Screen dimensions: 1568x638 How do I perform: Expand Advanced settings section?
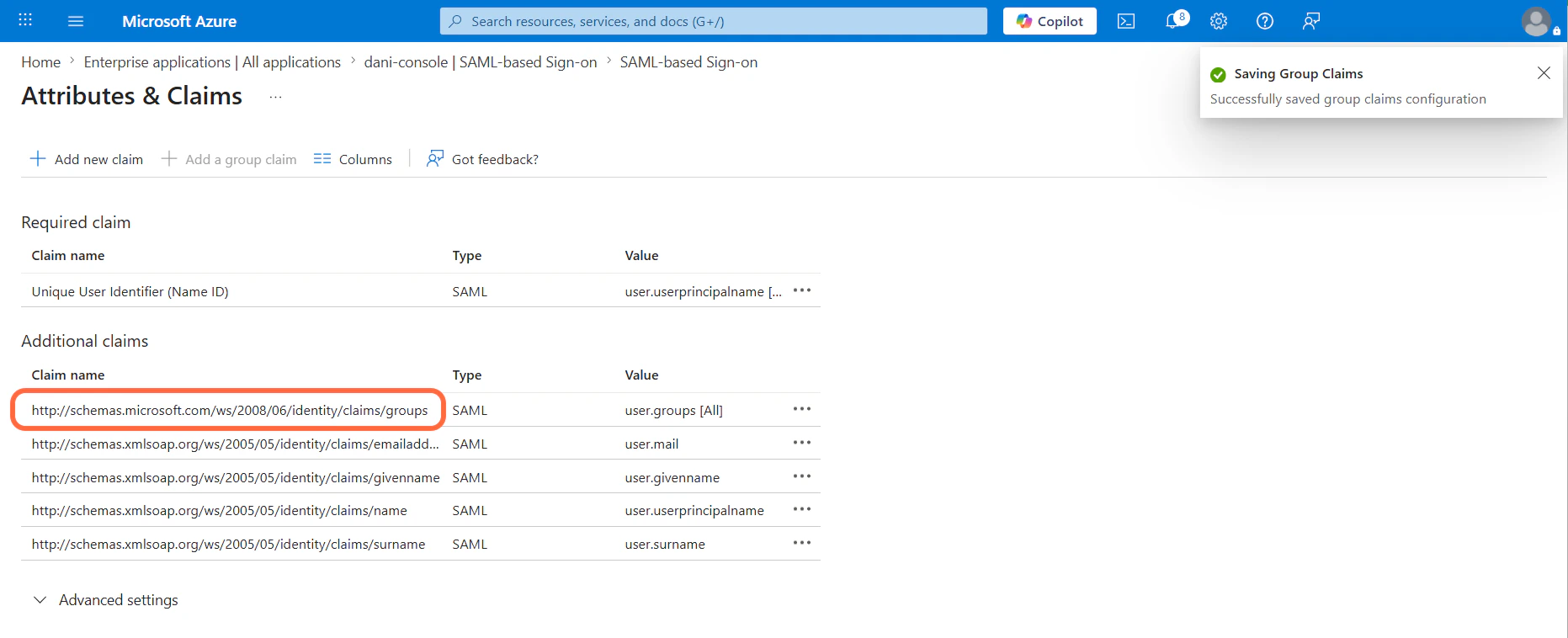[x=105, y=600]
